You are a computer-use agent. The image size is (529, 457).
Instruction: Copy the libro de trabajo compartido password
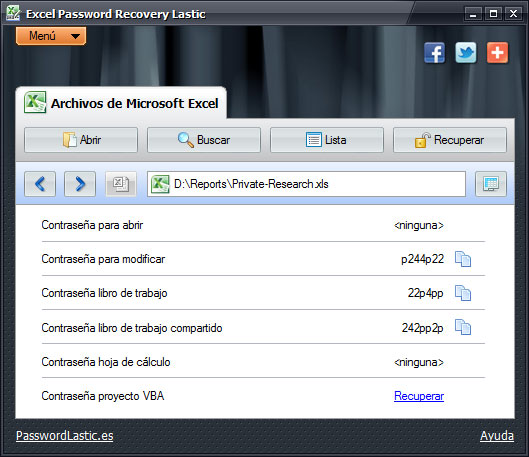coord(463,327)
